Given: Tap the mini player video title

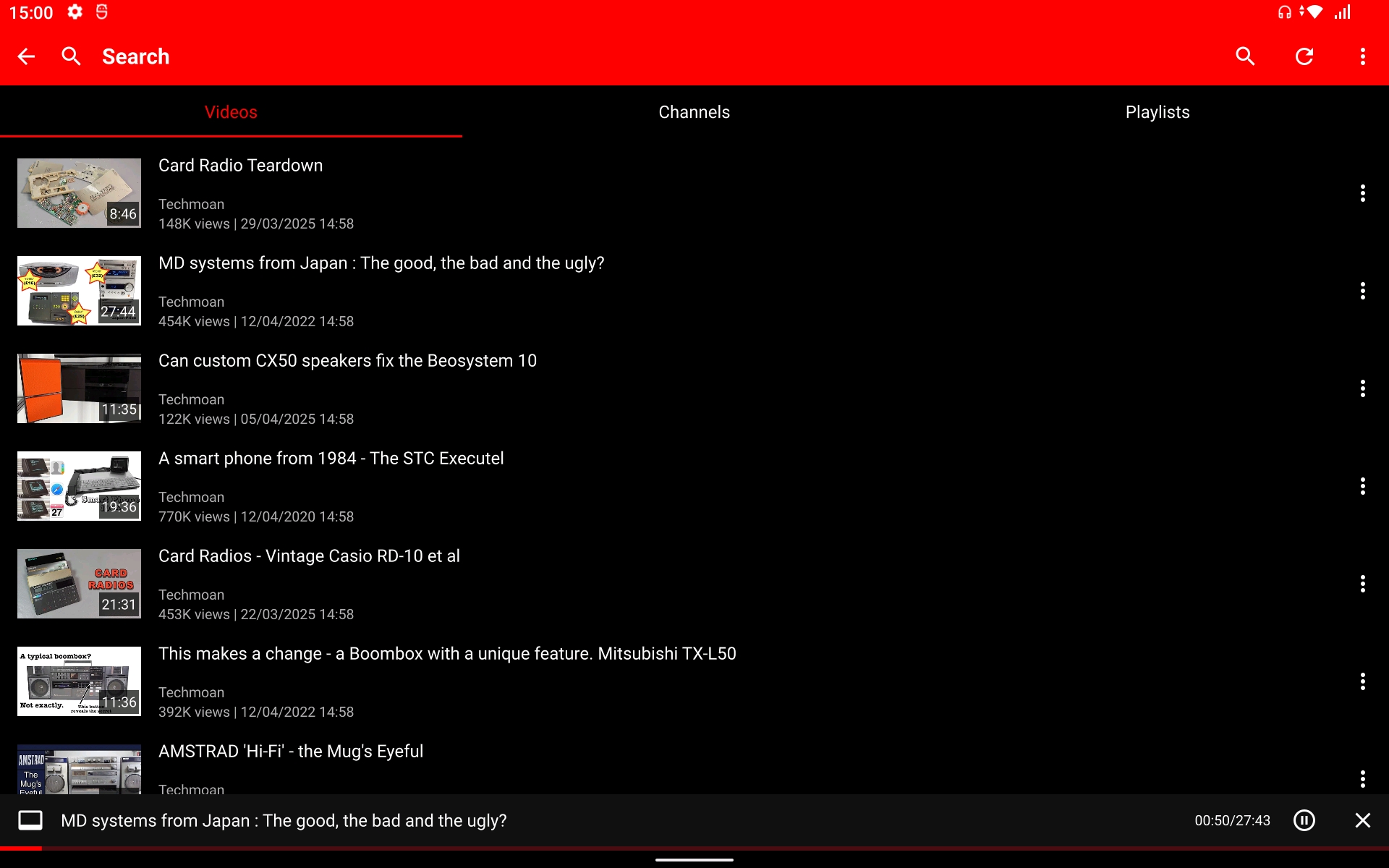Looking at the screenshot, I should coord(284,820).
